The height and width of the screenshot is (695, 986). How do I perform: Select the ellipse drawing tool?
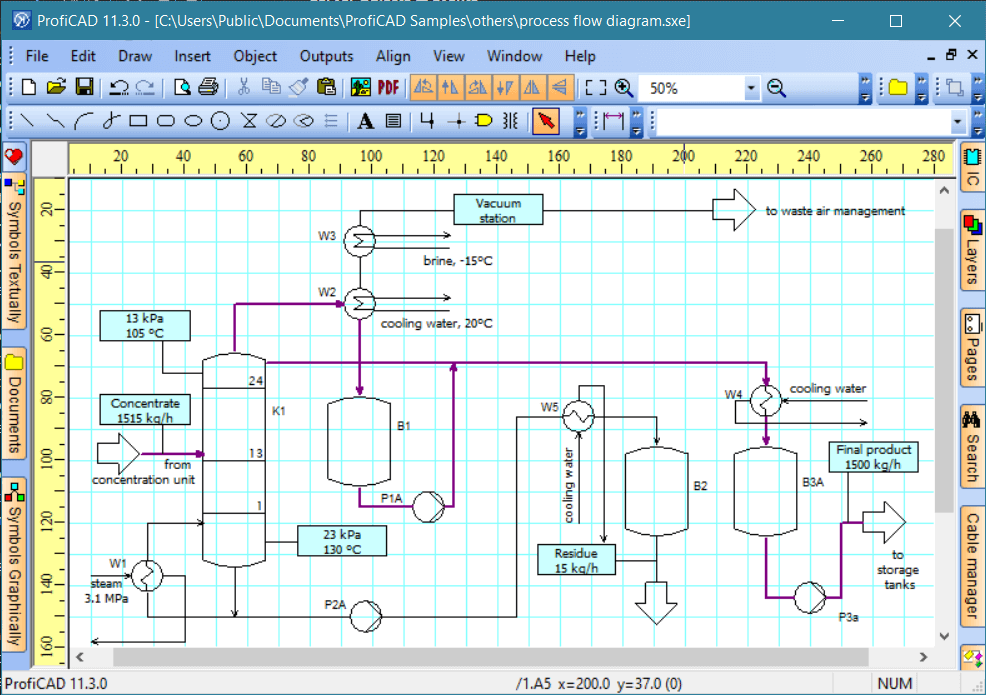(194, 122)
